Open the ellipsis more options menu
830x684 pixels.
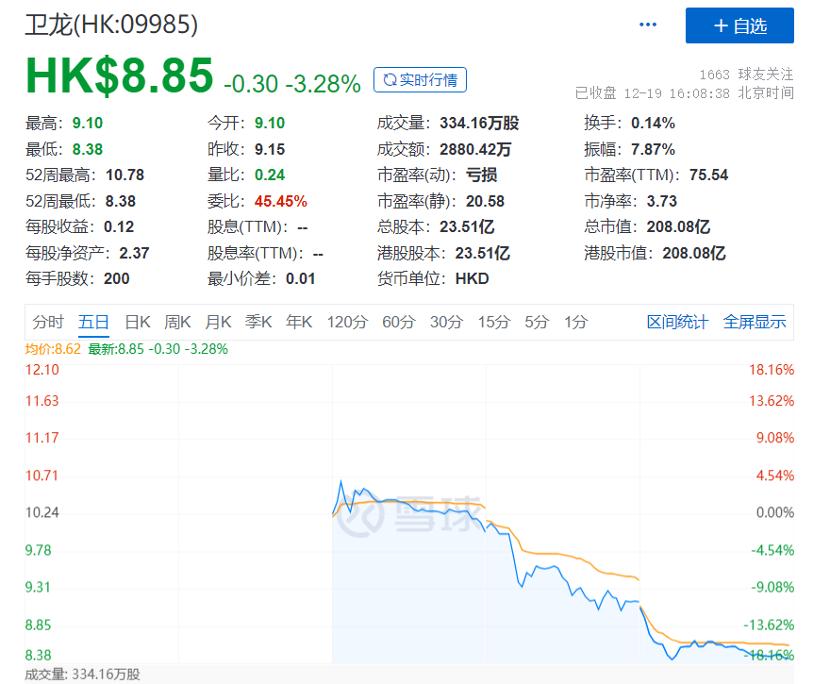pyautogui.click(x=647, y=24)
